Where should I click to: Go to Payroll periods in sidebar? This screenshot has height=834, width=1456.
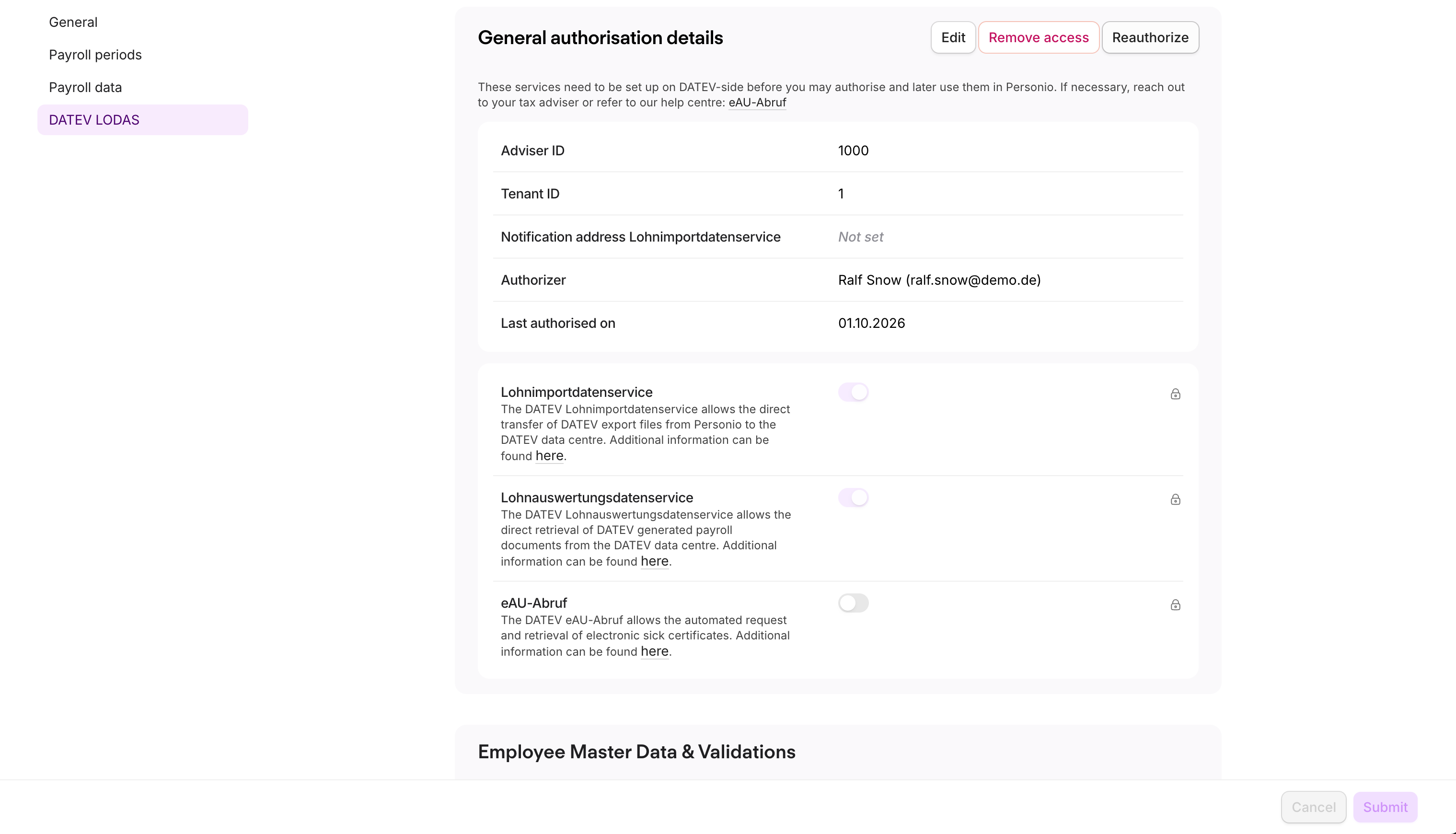(x=142, y=55)
